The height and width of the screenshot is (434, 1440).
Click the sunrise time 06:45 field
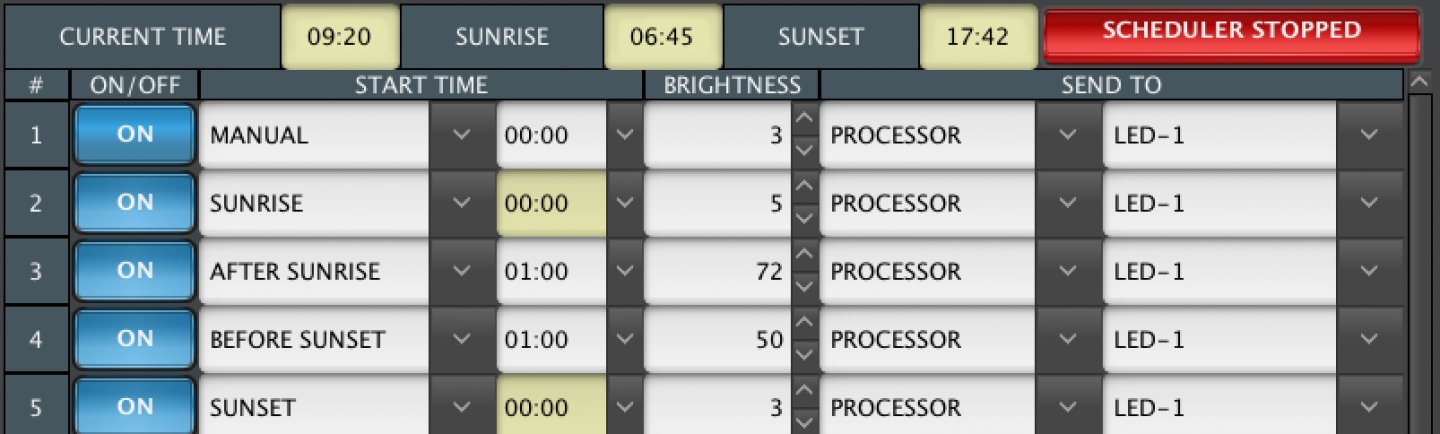(x=662, y=38)
